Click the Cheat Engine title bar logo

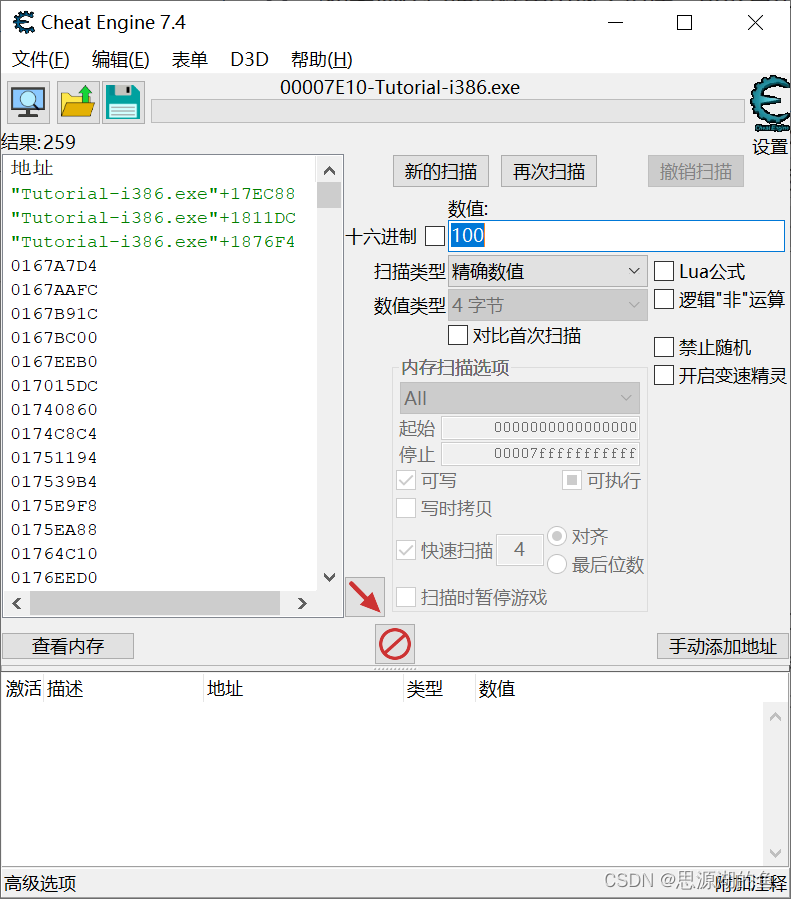coord(24,23)
